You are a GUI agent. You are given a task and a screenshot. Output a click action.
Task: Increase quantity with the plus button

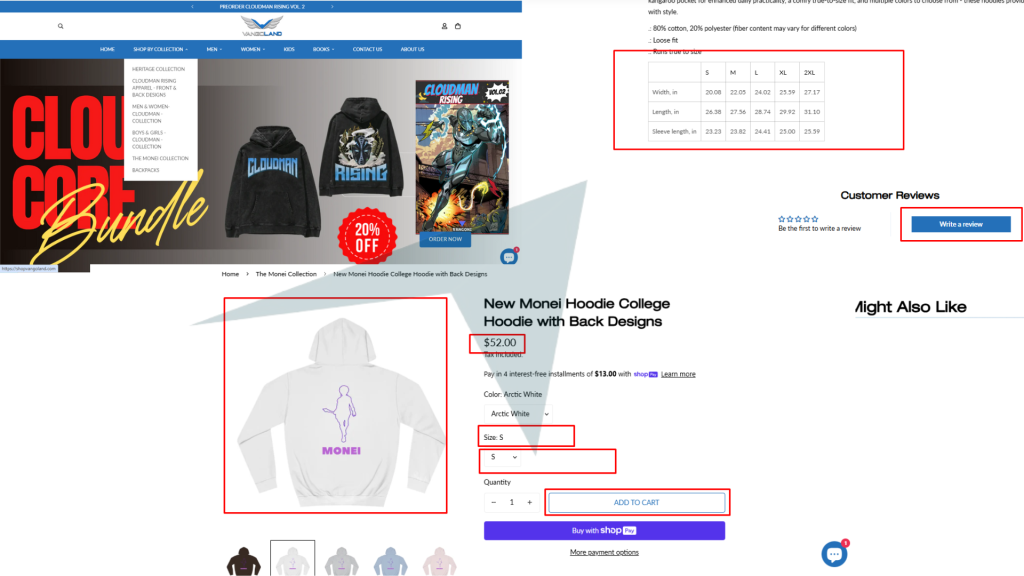click(x=530, y=502)
